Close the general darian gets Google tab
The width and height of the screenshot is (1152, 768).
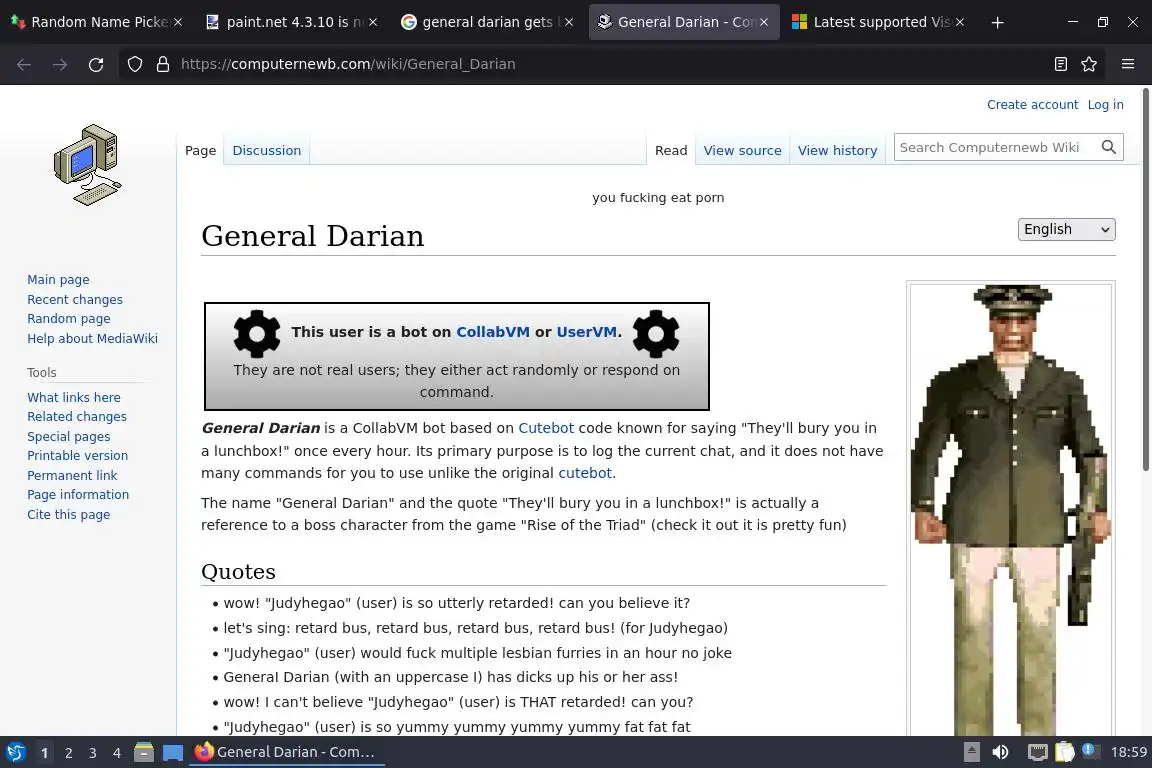tap(569, 23)
